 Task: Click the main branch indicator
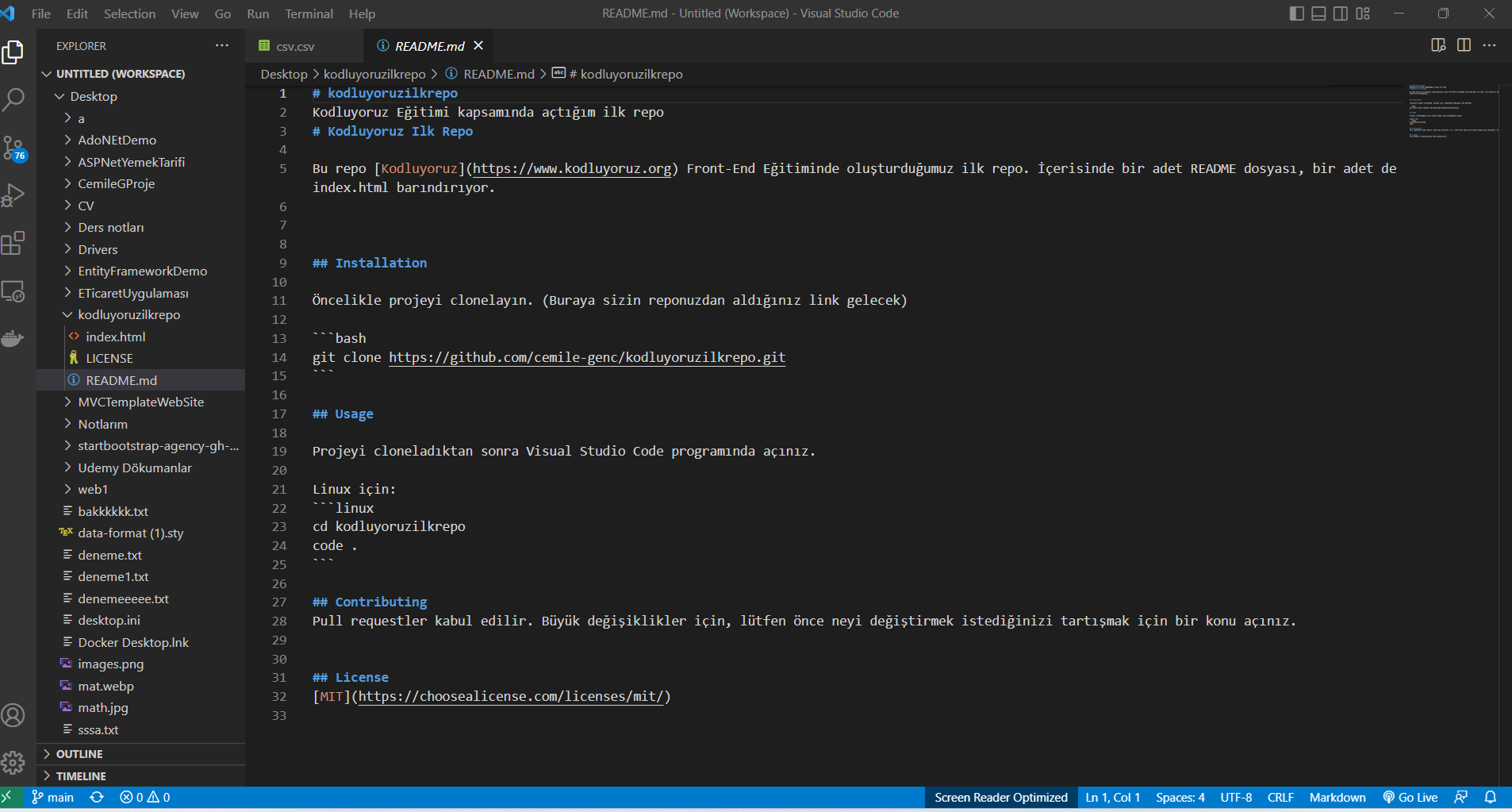[x=52, y=797]
